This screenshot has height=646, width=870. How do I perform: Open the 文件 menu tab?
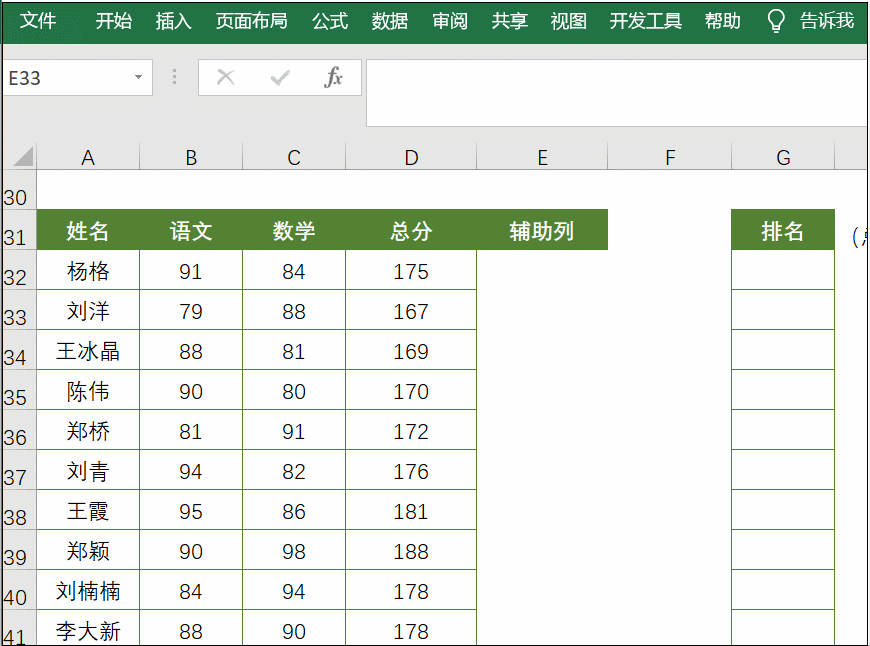[x=38, y=21]
